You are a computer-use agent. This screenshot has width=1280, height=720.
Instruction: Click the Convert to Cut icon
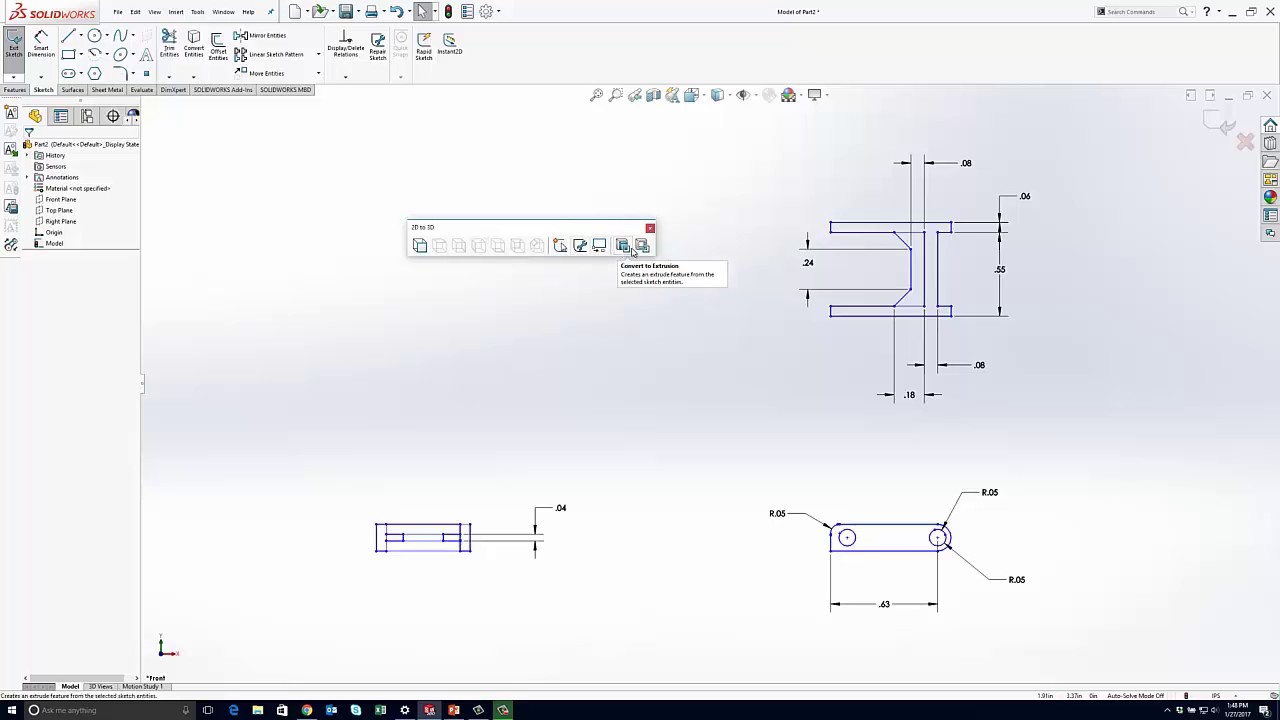[x=642, y=246]
